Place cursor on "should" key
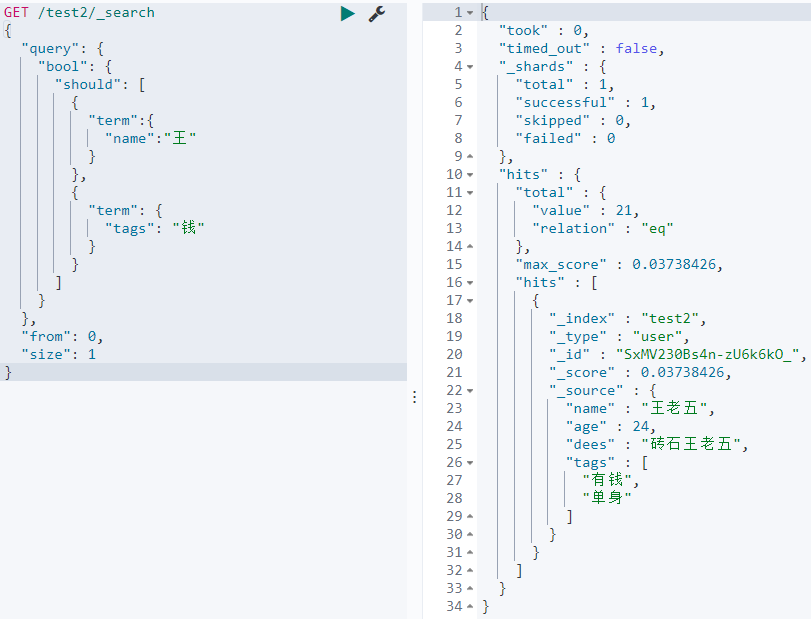Screen dimensions: 811x619 (x=88, y=84)
